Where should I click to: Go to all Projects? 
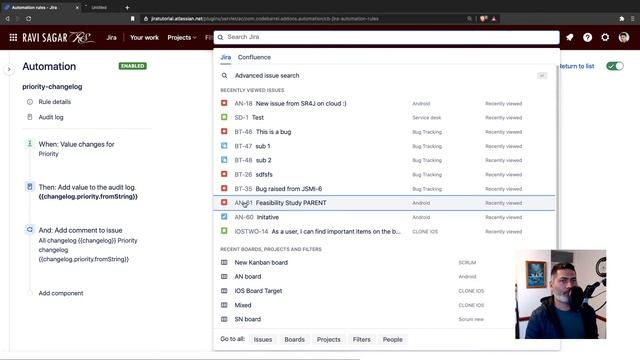(x=329, y=340)
